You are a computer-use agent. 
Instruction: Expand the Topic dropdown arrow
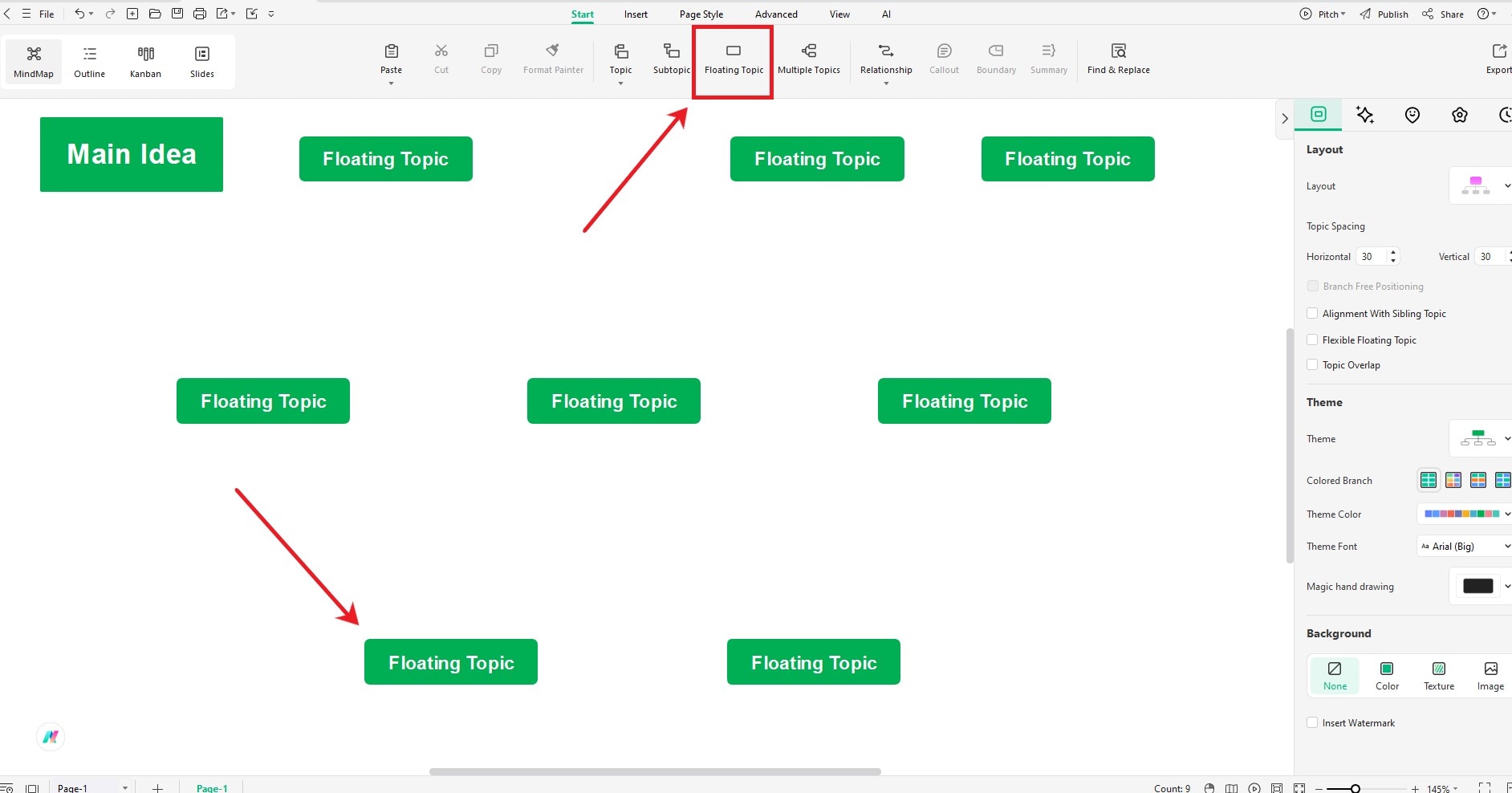(620, 83)
